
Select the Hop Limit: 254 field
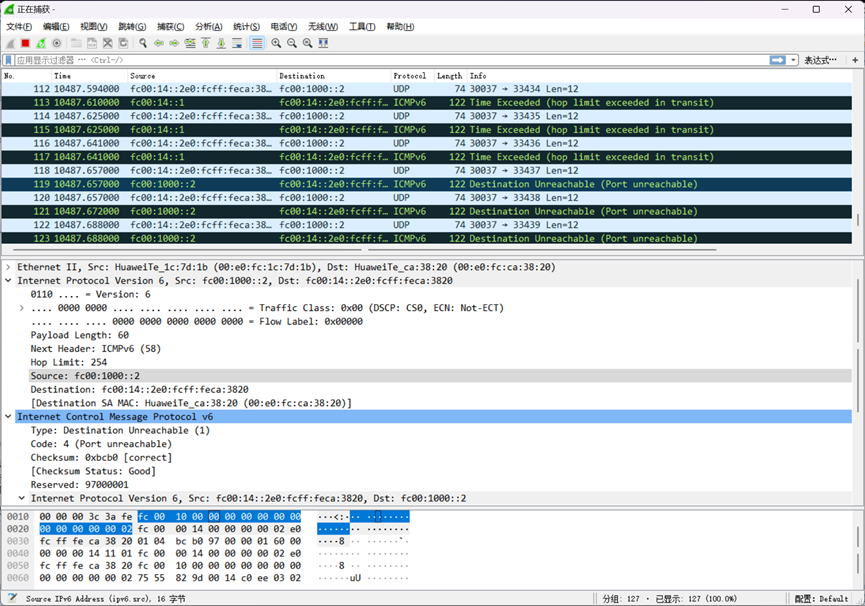point(69,362)
